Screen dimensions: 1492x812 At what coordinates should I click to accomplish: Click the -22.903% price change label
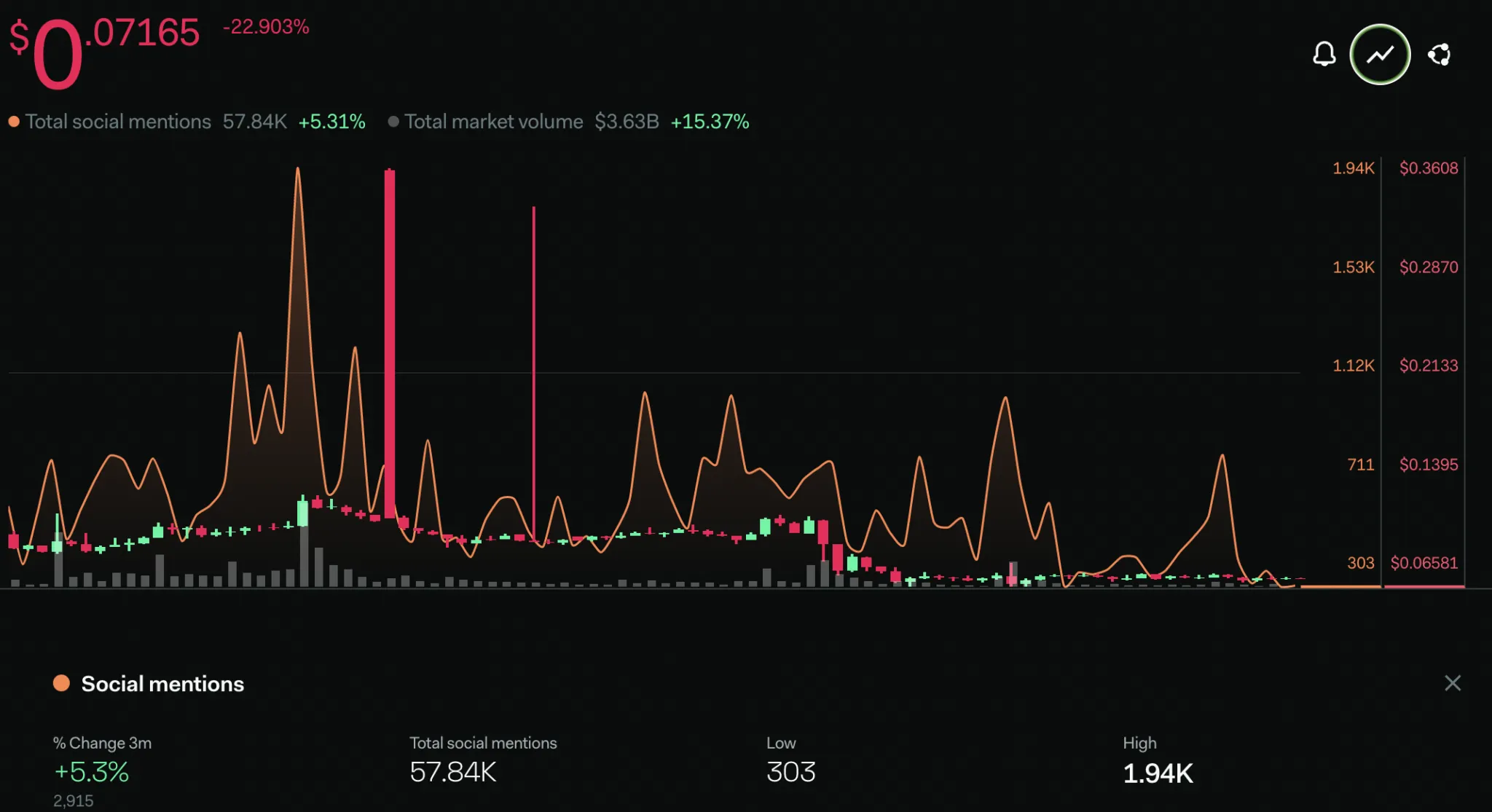tap(266, 27)
